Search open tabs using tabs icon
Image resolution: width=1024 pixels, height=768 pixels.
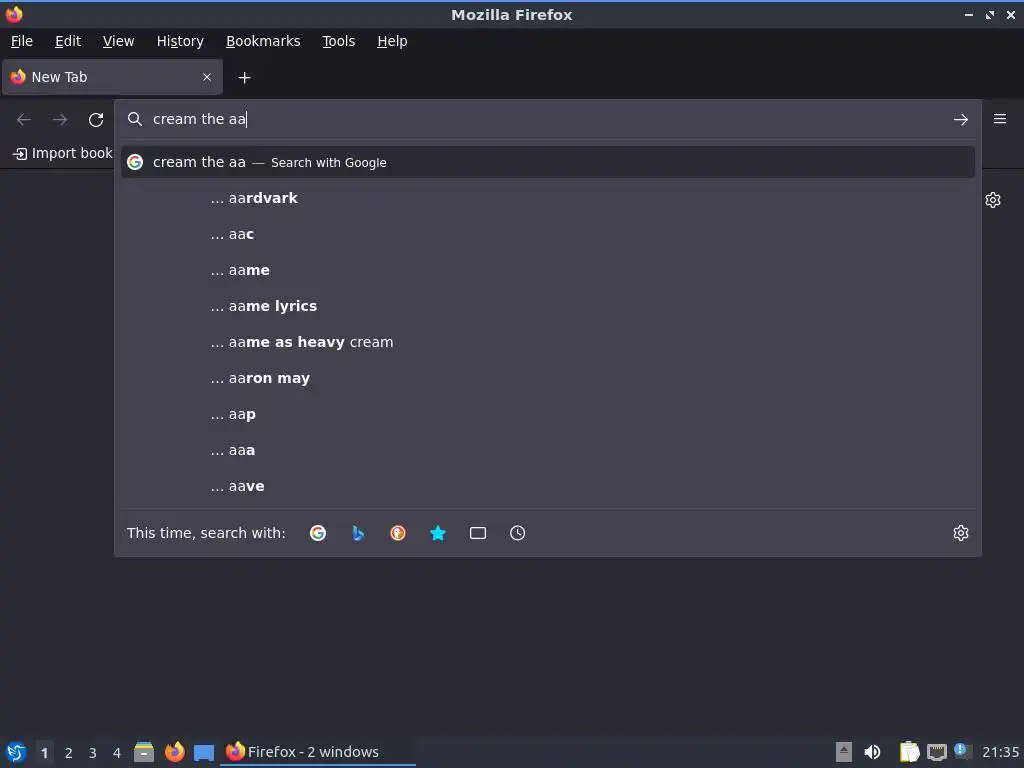[477, 533]
